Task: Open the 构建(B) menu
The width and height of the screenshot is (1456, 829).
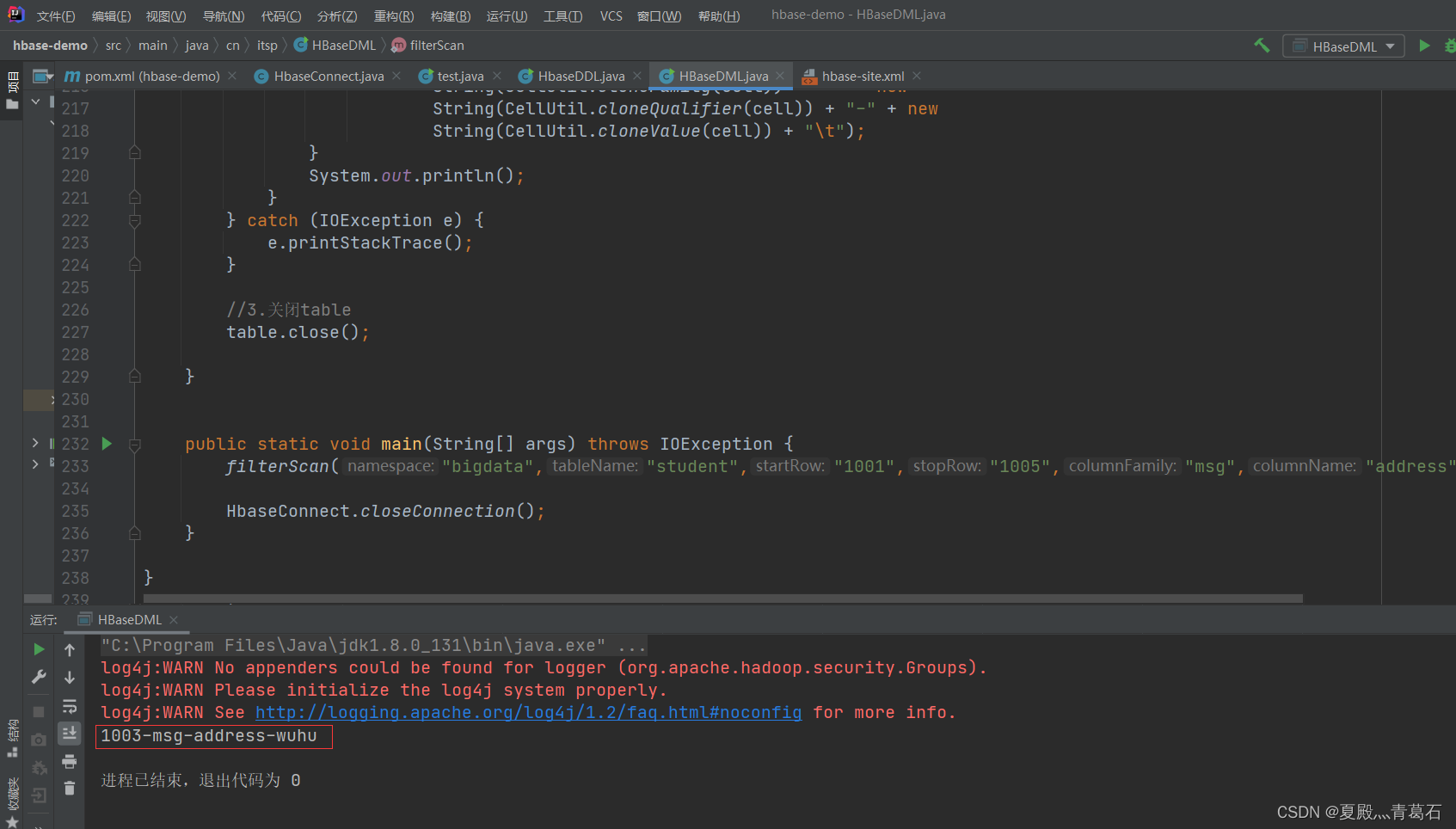Action: [451, 16]
